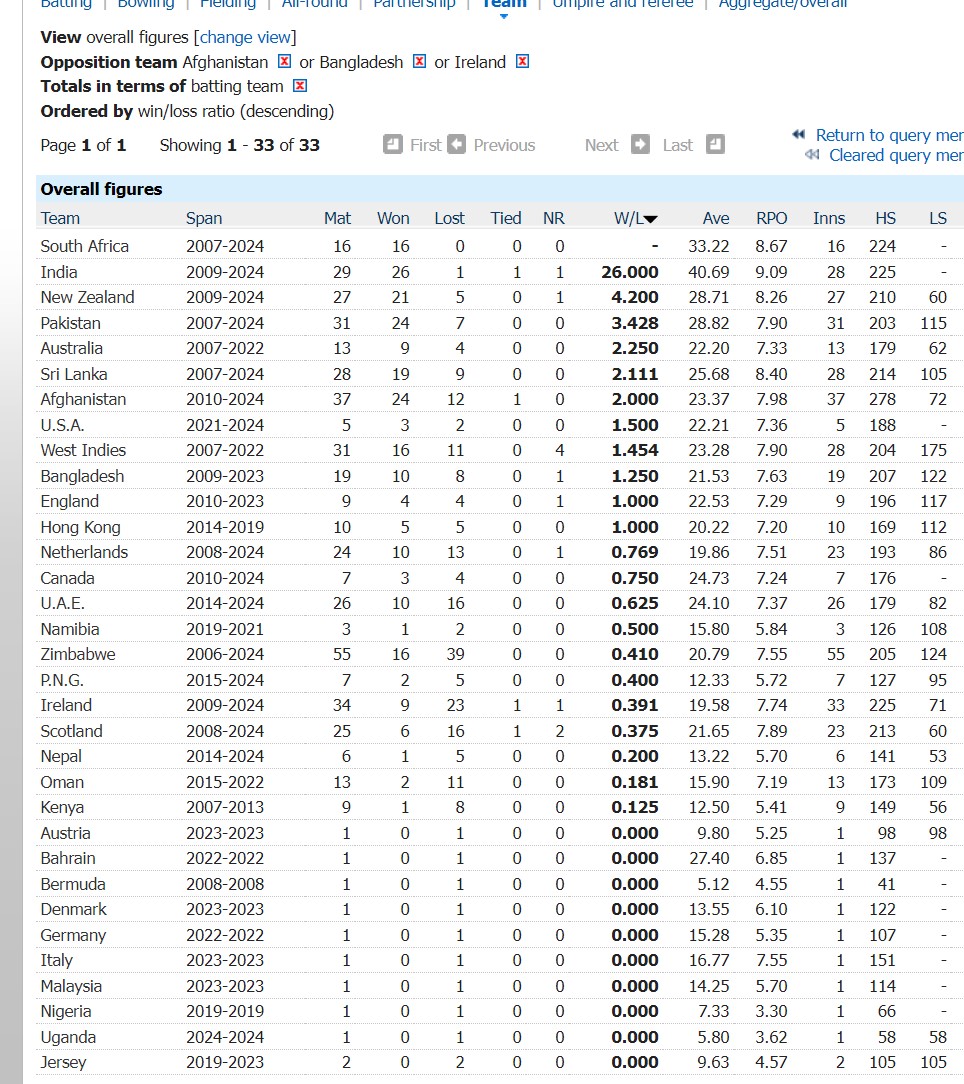
Task: Select the Zimbabwe team name
Action: tap(78, 654)
